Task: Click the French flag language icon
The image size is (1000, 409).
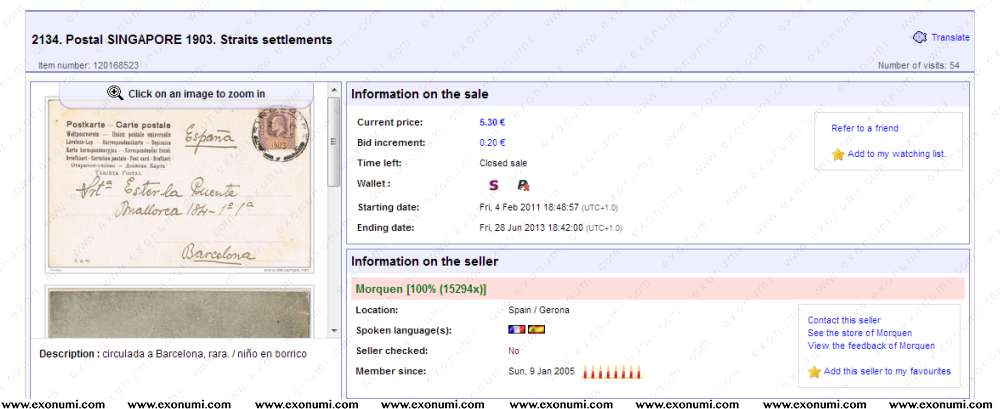Action: 516,329
